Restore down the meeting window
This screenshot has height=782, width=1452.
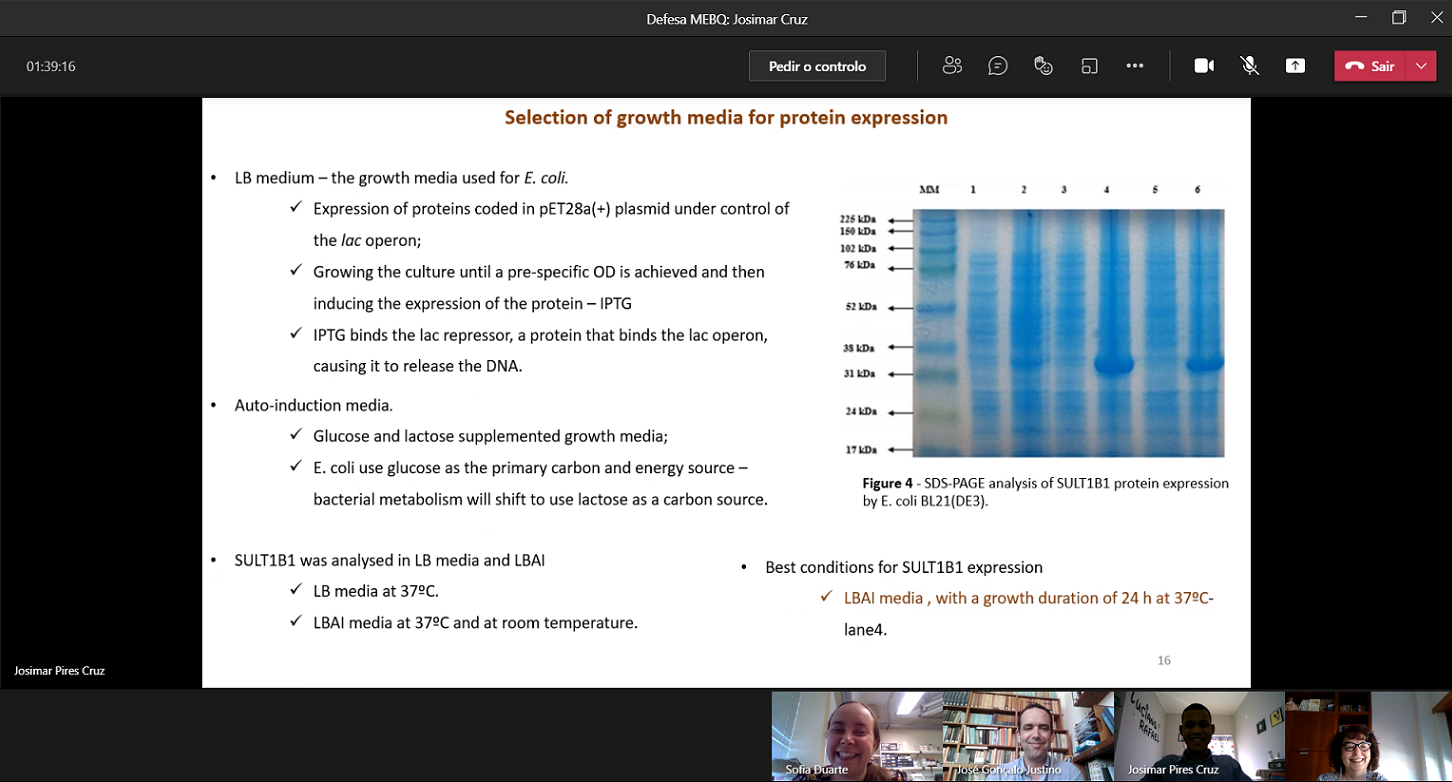[x=1399, y=18]
